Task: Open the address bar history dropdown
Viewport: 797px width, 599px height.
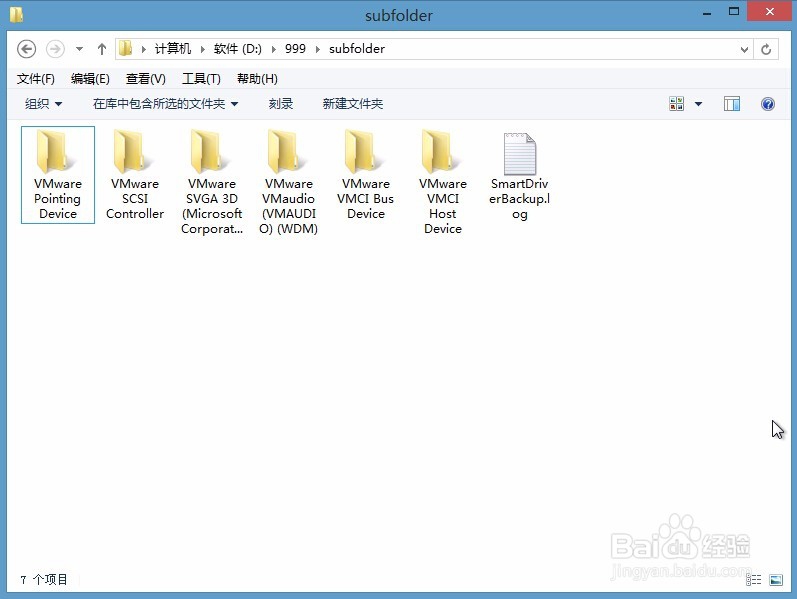Action: point(744,50)
